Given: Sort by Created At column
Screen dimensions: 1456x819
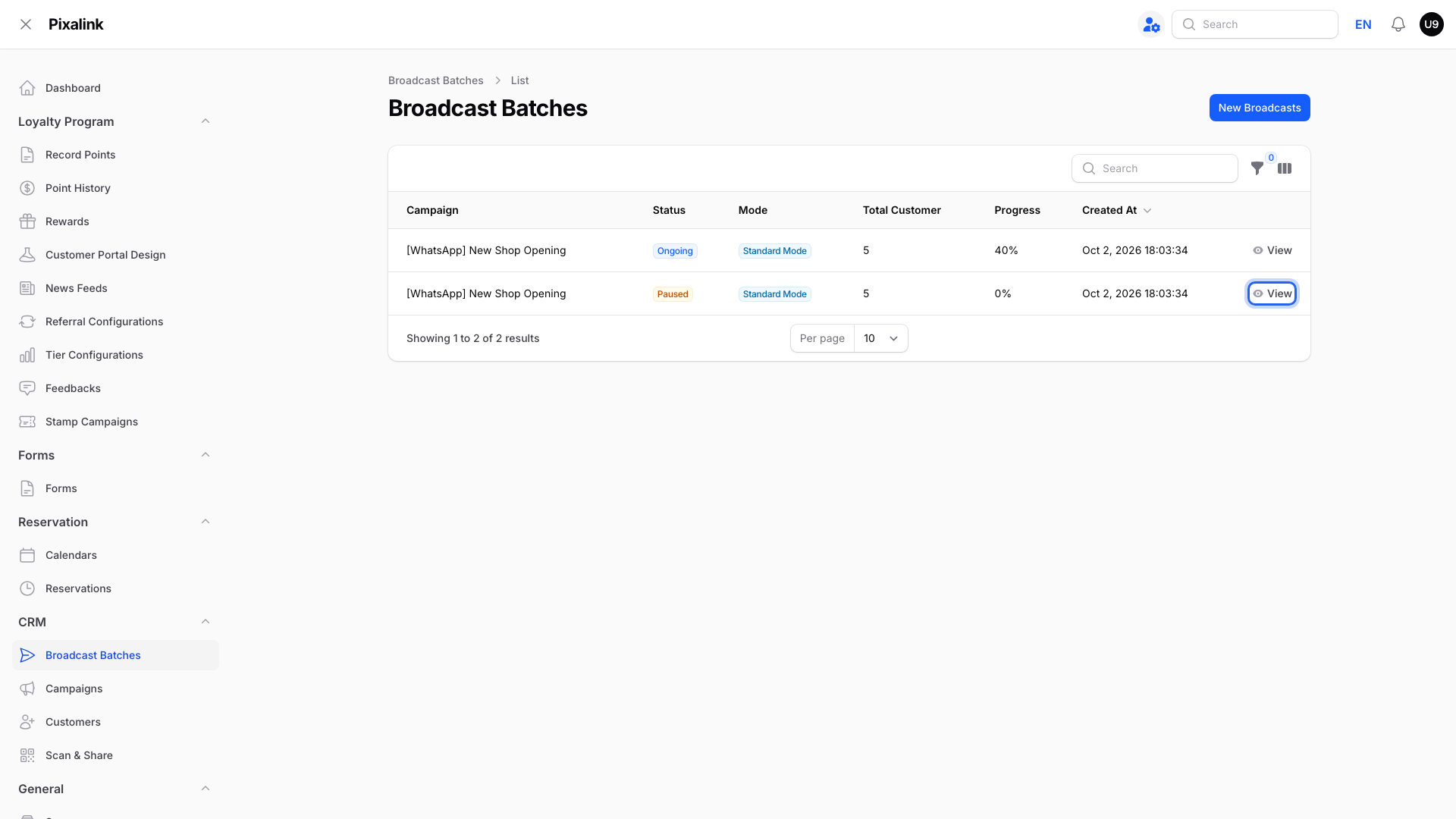Looking at the screenshot, I should (x=1116, y=210).
